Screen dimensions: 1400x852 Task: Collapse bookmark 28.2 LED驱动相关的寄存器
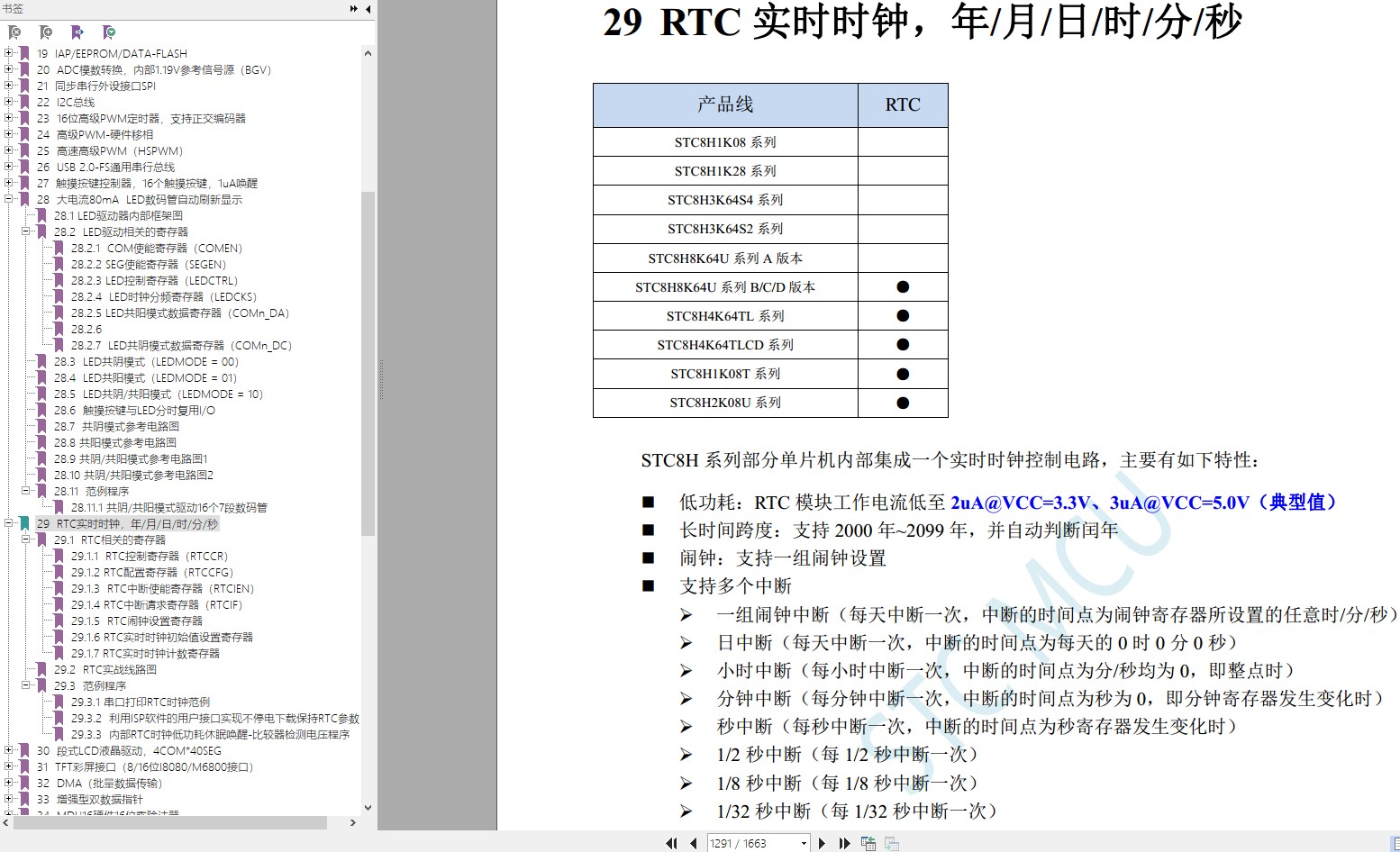click(26, 231)
